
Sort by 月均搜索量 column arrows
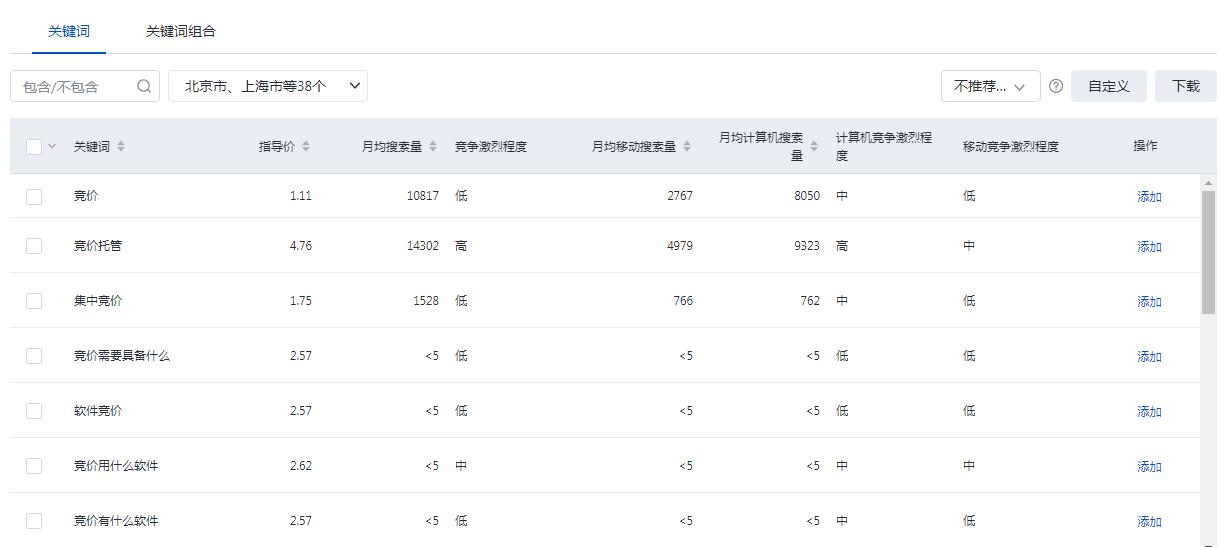coord(433,146)
